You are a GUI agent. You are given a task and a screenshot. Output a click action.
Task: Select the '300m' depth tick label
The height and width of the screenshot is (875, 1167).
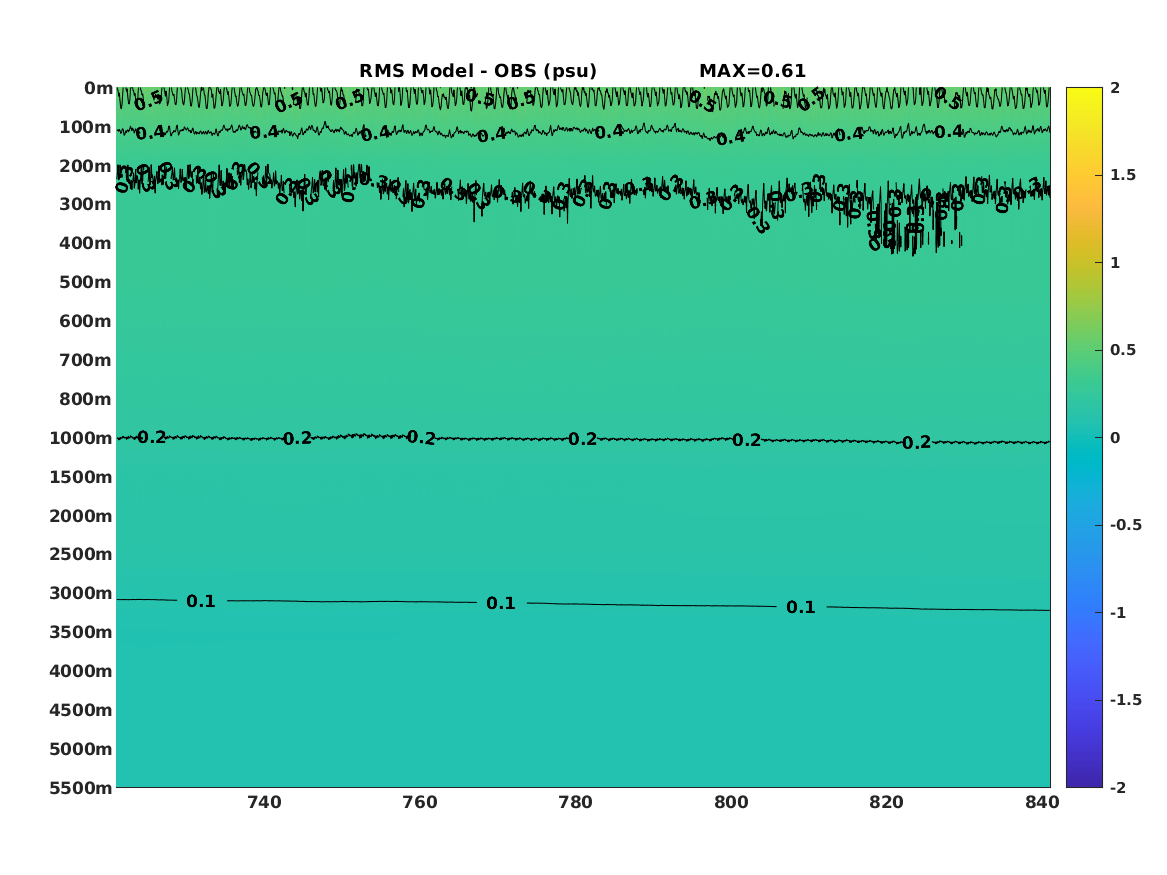[85, 205]
